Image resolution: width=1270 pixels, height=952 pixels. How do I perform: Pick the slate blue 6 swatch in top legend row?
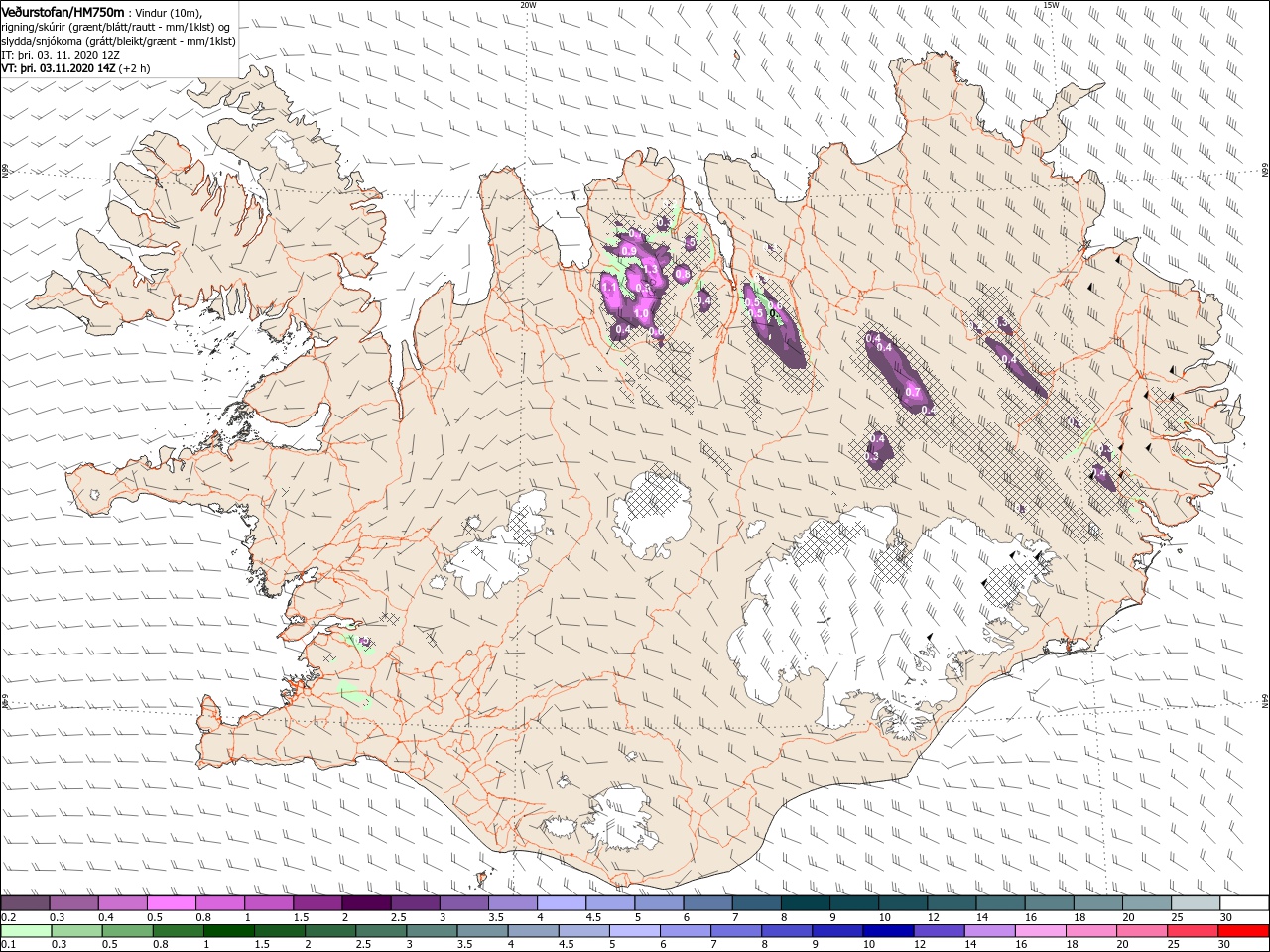[x=708, y=902]
